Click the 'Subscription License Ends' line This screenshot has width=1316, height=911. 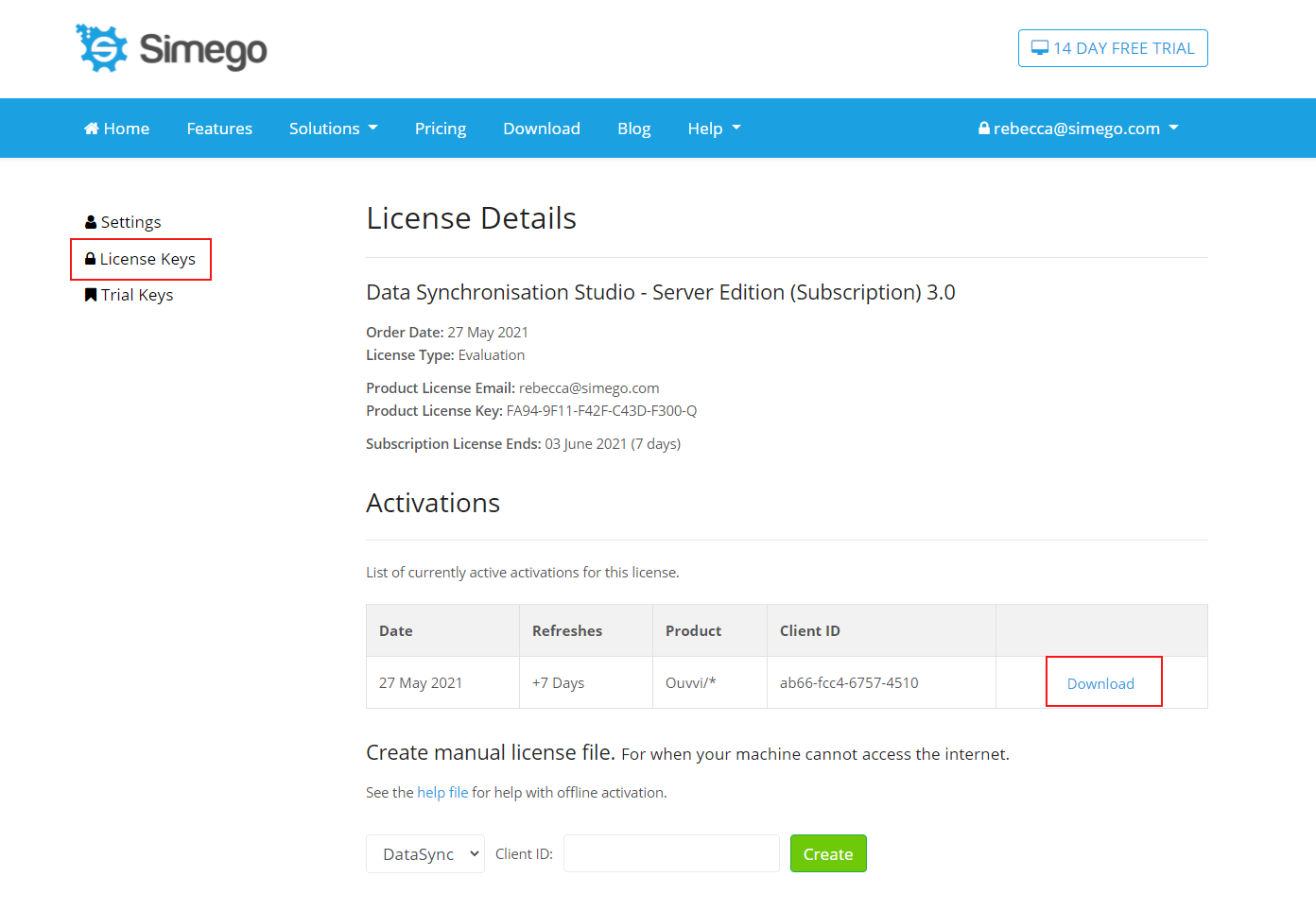tap(524, 443)
